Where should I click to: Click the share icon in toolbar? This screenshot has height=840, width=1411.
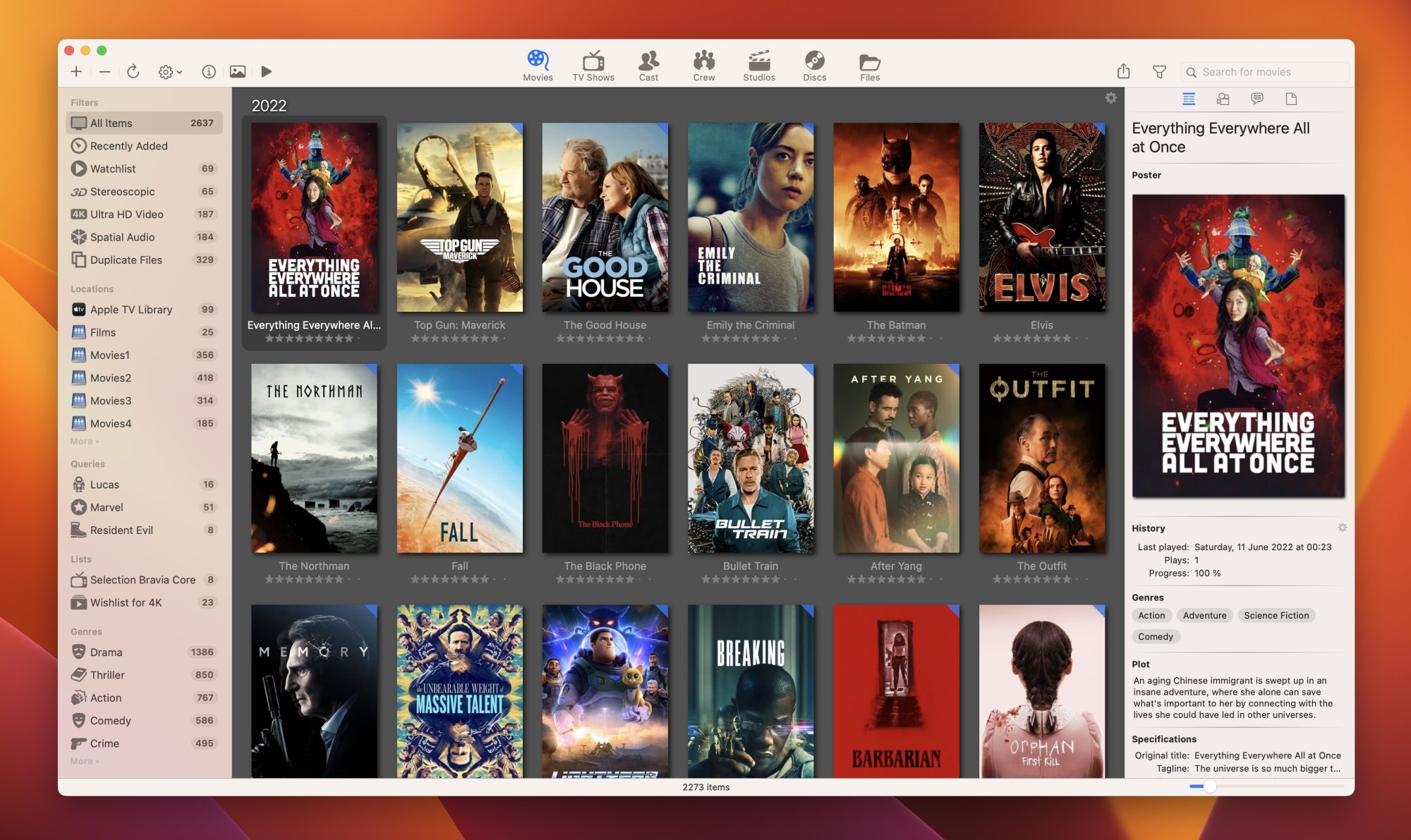pyautogui.click(x=1124, y=71)
